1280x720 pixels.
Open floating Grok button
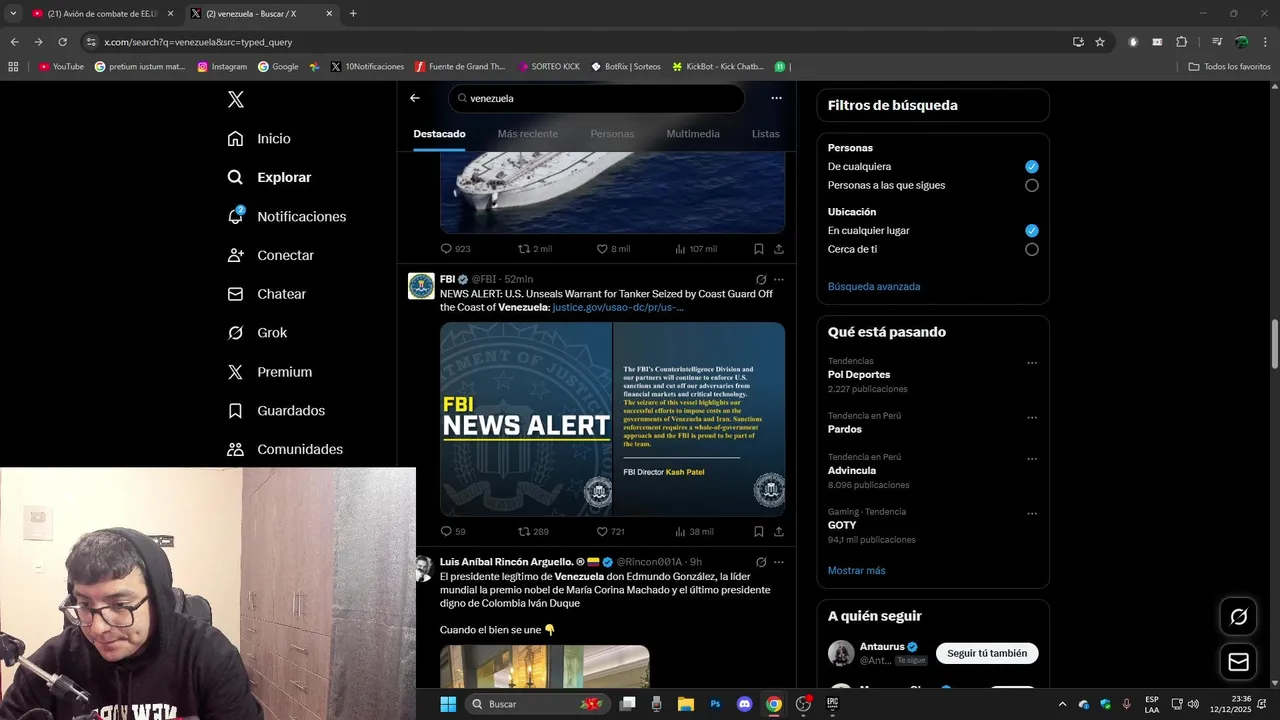1238,617
